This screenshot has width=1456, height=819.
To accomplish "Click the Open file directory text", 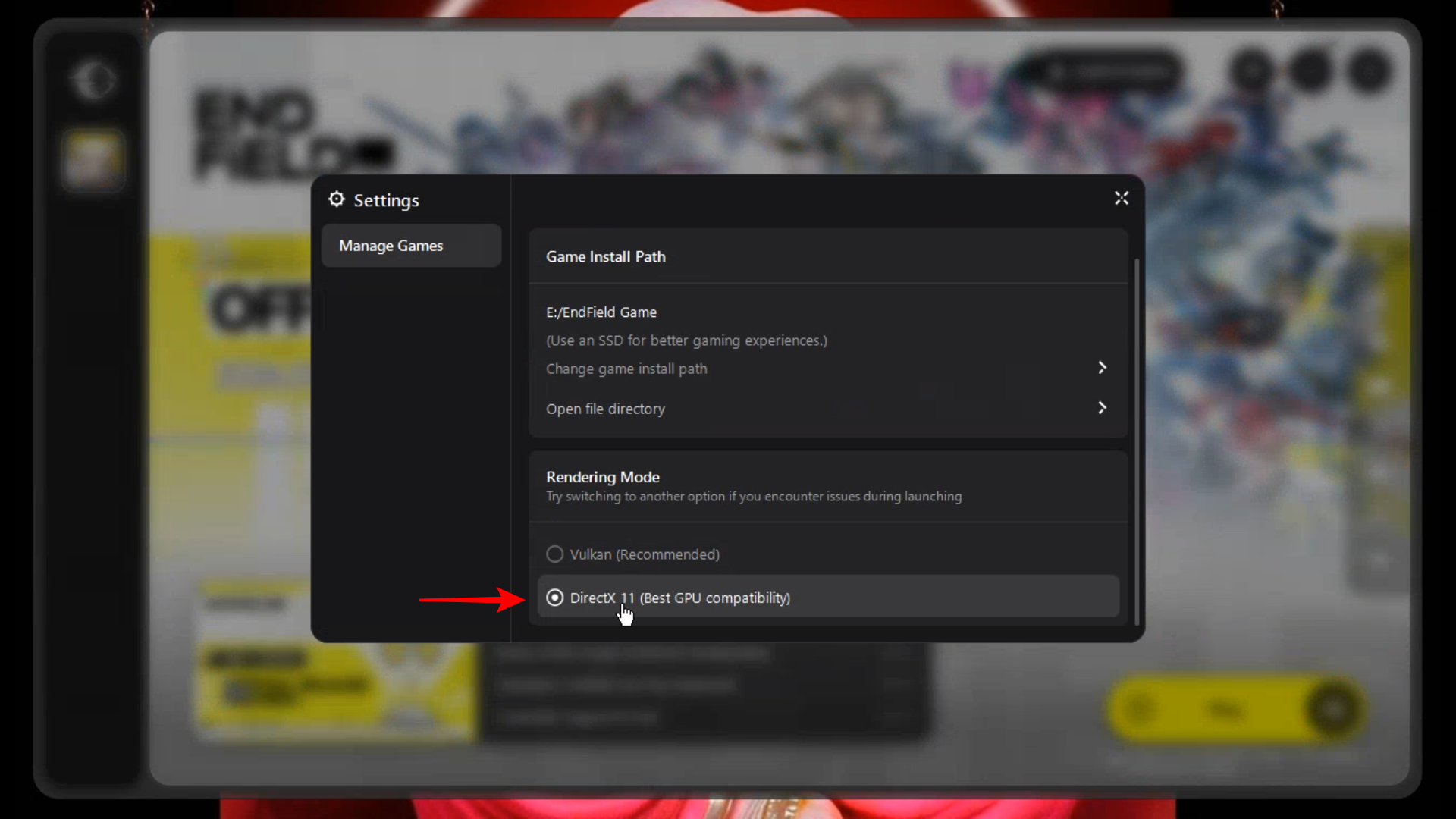I will coord(605,409).
